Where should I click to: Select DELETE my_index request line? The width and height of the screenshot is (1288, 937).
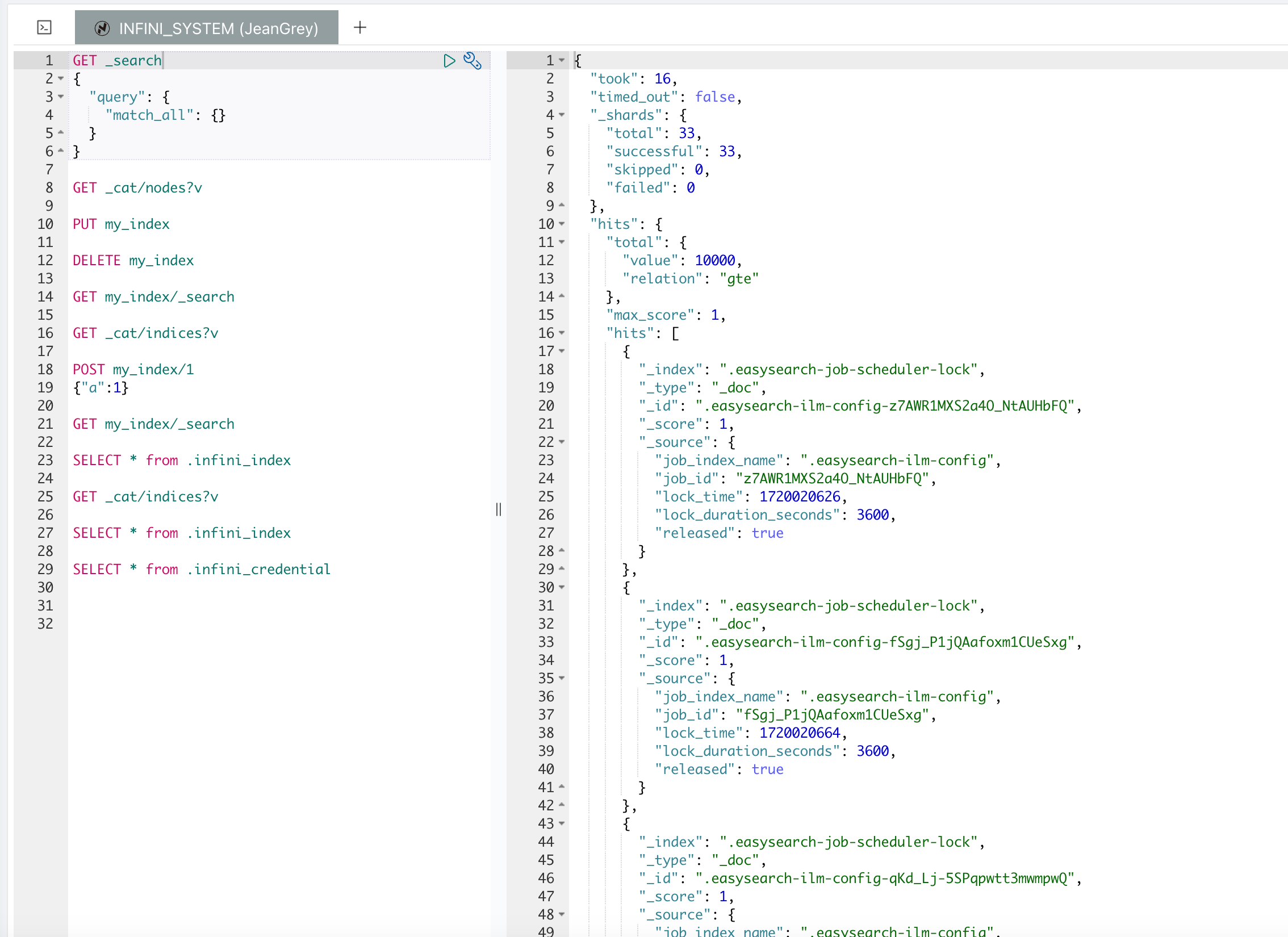(133, 261)
